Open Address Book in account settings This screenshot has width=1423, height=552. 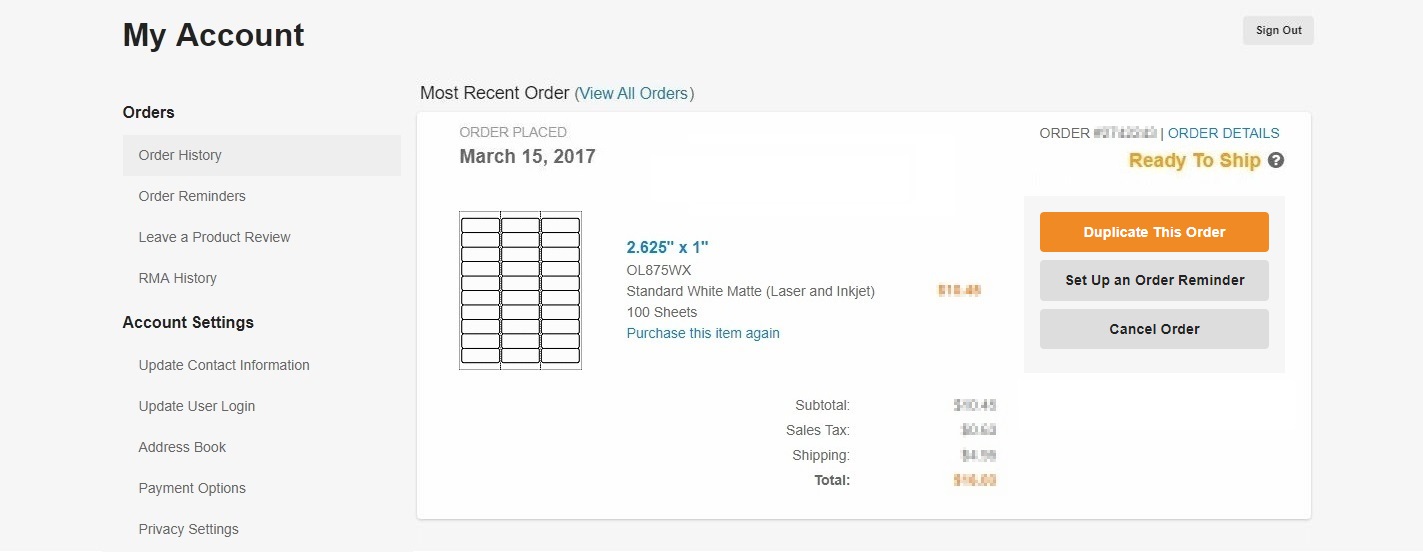click(182, 447)
